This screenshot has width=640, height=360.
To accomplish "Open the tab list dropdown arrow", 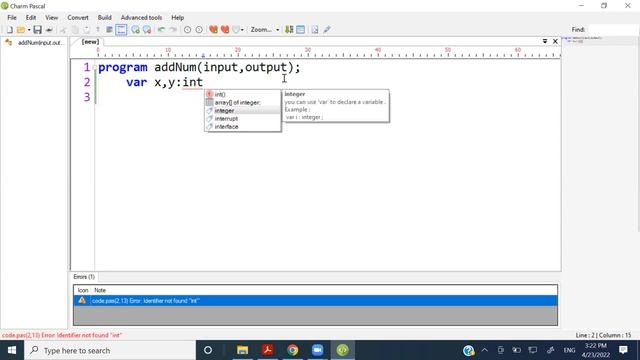I will 545,41.
